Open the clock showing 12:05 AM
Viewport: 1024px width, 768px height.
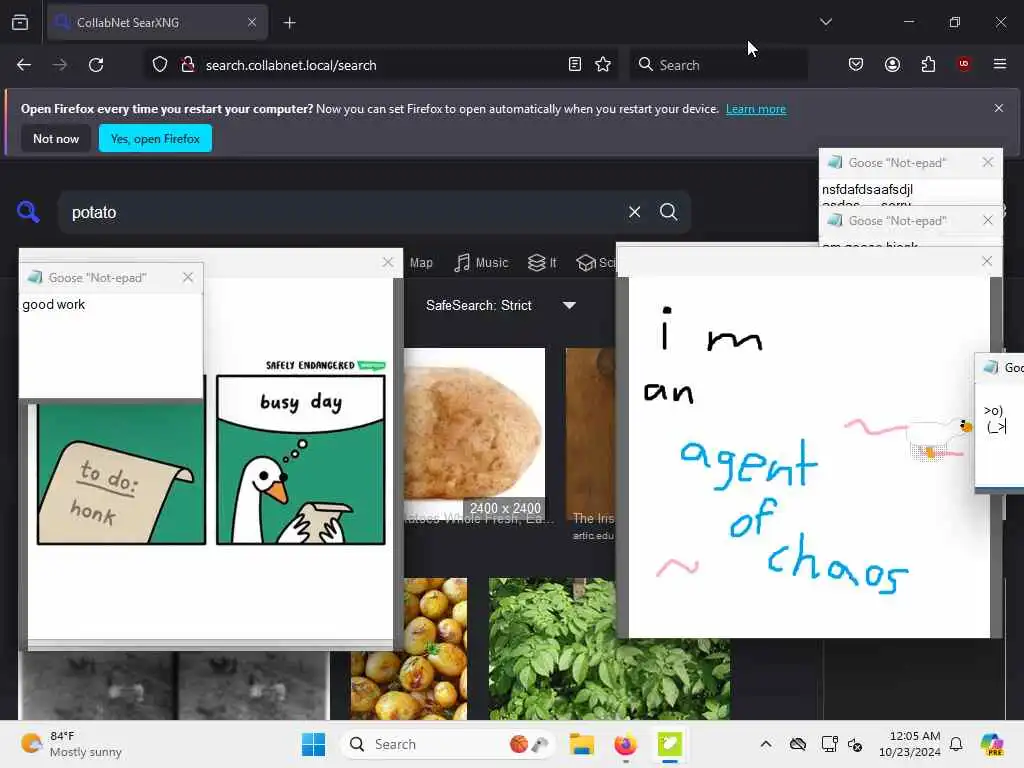pos(910,744)
